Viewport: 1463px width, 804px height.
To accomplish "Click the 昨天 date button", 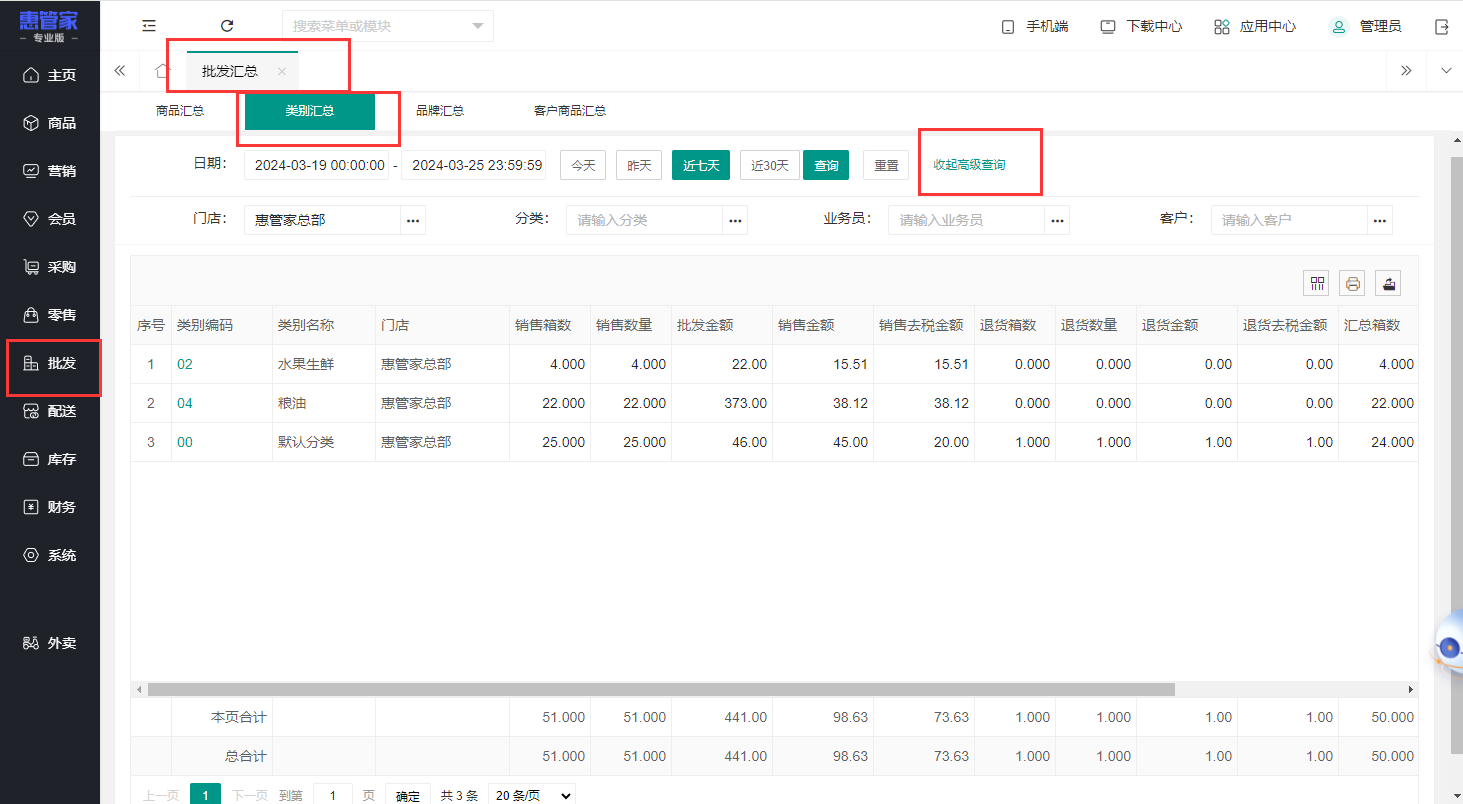I will click(x=639, y=165).
